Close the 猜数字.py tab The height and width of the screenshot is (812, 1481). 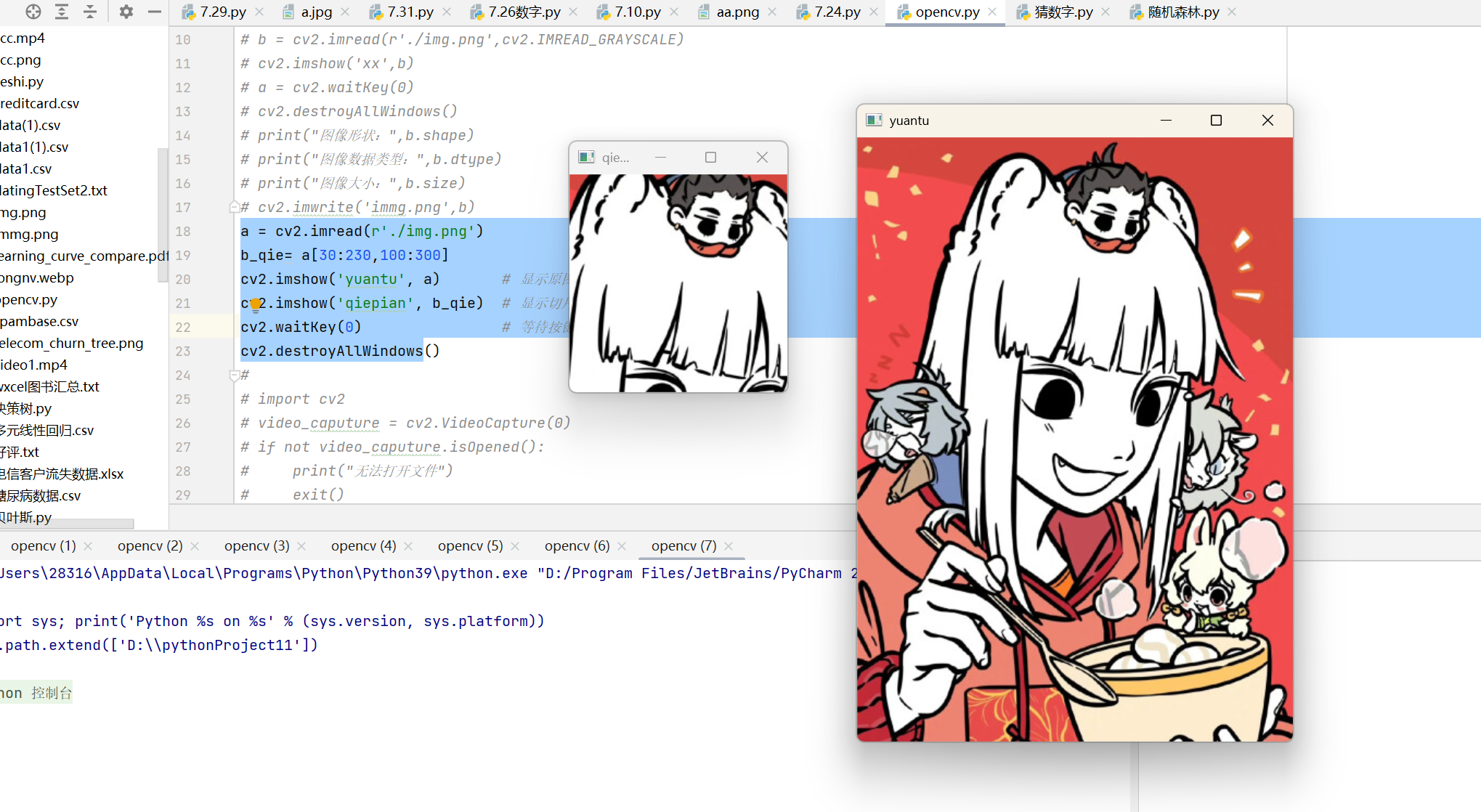click(x=1105, y=12)
